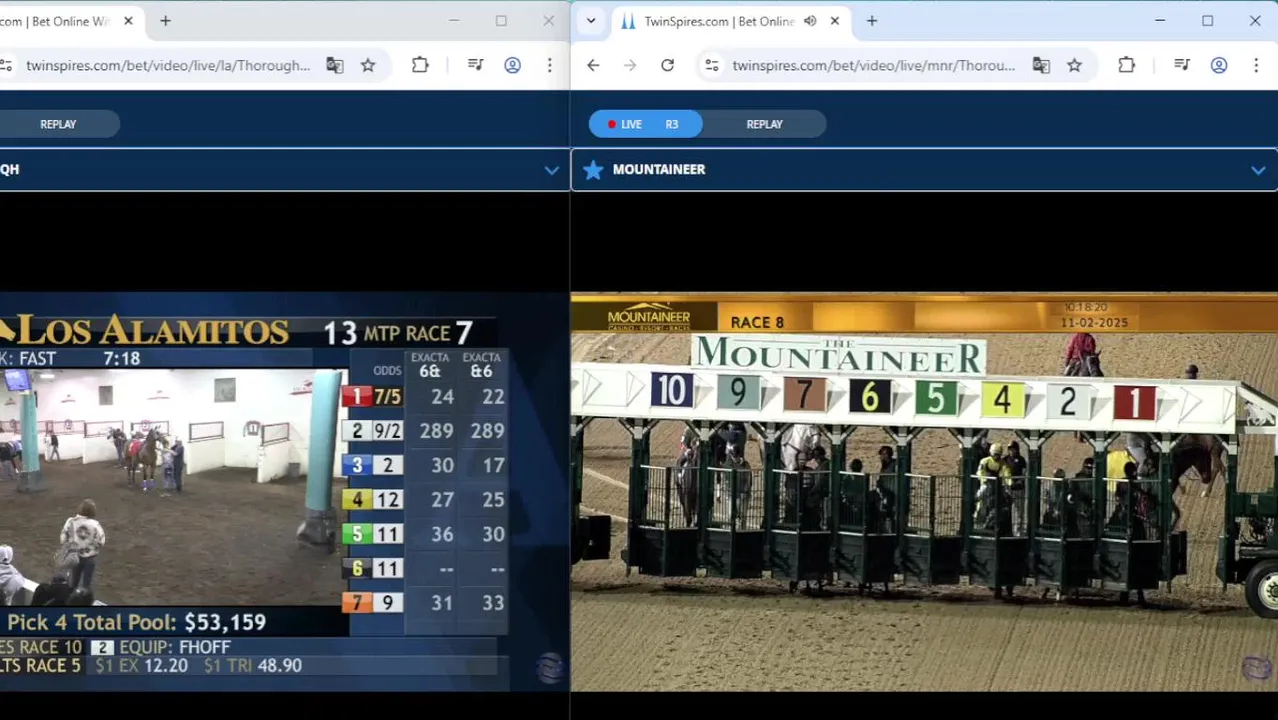
Task: Maximize the right browser window
Action: point(1207,21)
